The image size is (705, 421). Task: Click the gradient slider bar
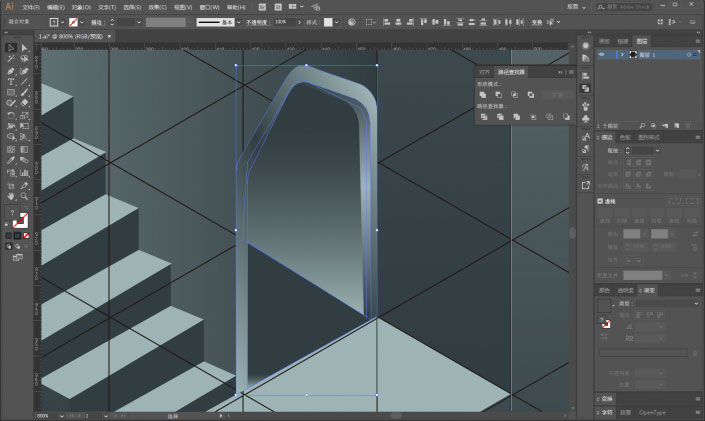(643, 353)
